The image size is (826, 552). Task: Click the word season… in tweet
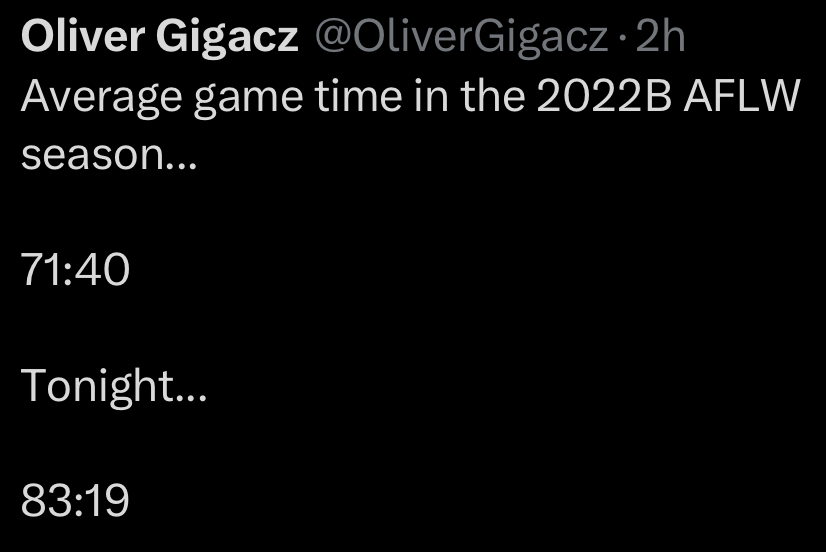click(109, 156)
